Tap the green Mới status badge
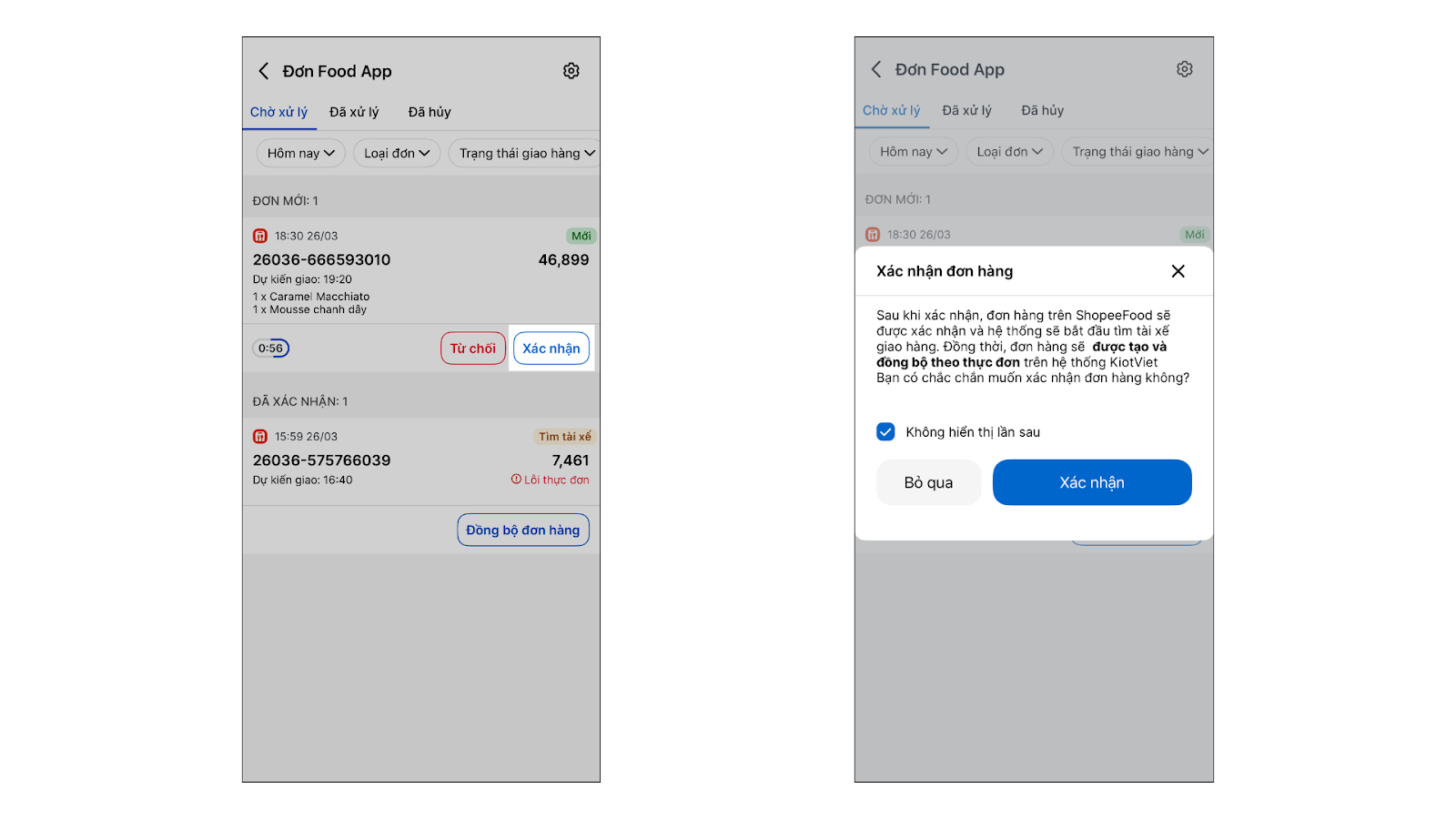 pos(581,236)
